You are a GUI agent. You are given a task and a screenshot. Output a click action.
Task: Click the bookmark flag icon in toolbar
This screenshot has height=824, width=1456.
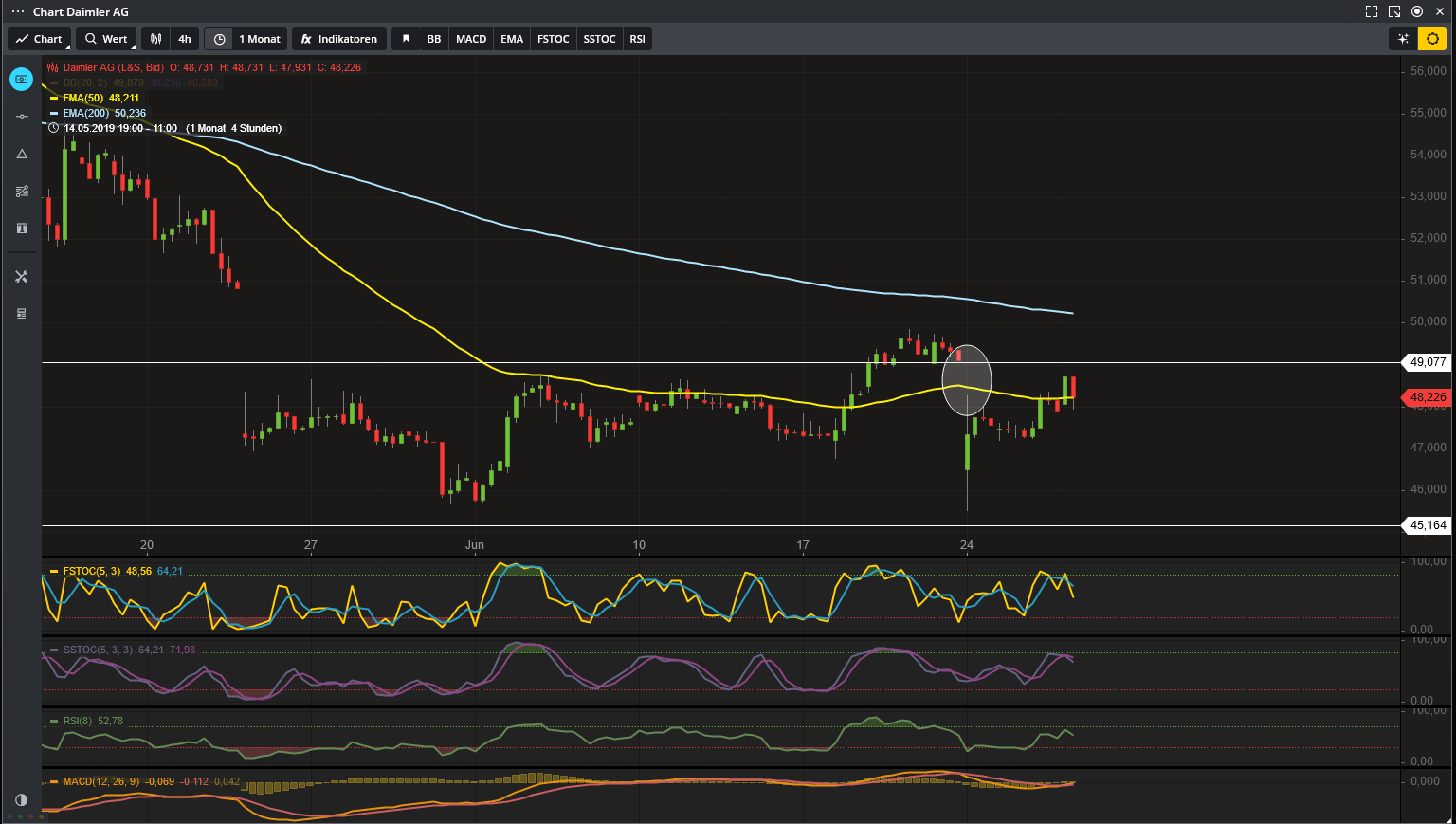pos(407,39)
